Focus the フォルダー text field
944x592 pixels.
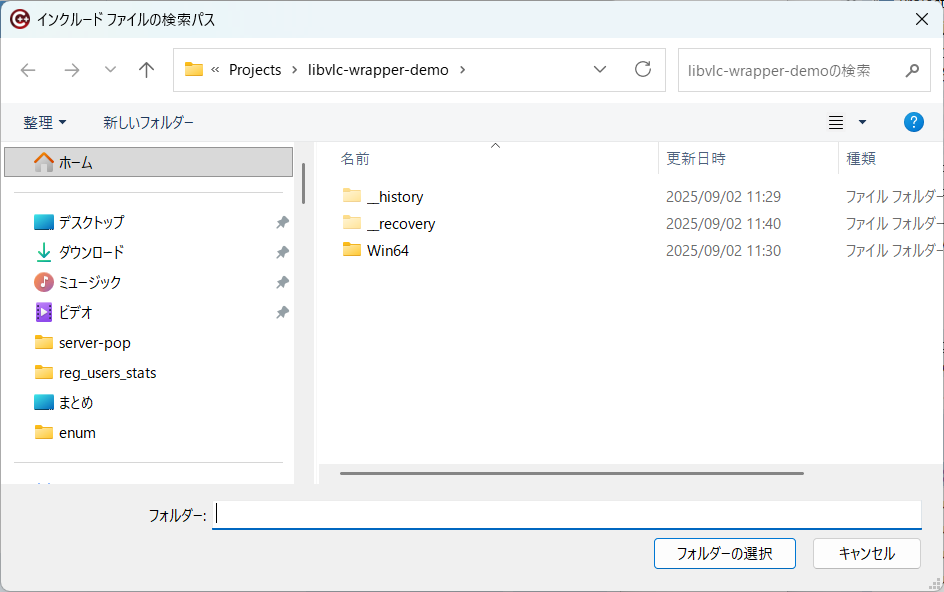(x=567, y=515)
